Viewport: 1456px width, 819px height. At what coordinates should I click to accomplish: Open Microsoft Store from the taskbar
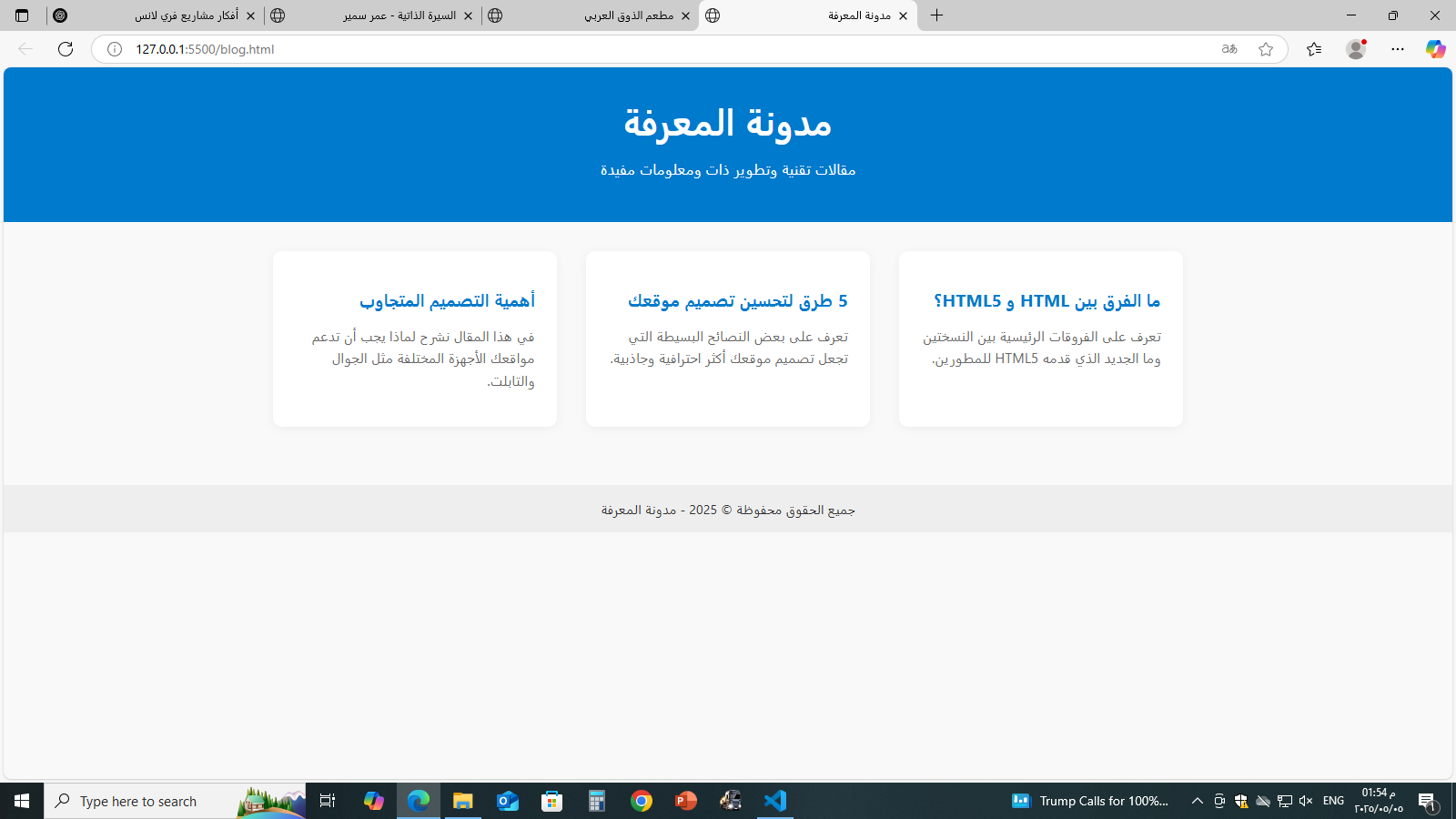[x=552, y=801]
